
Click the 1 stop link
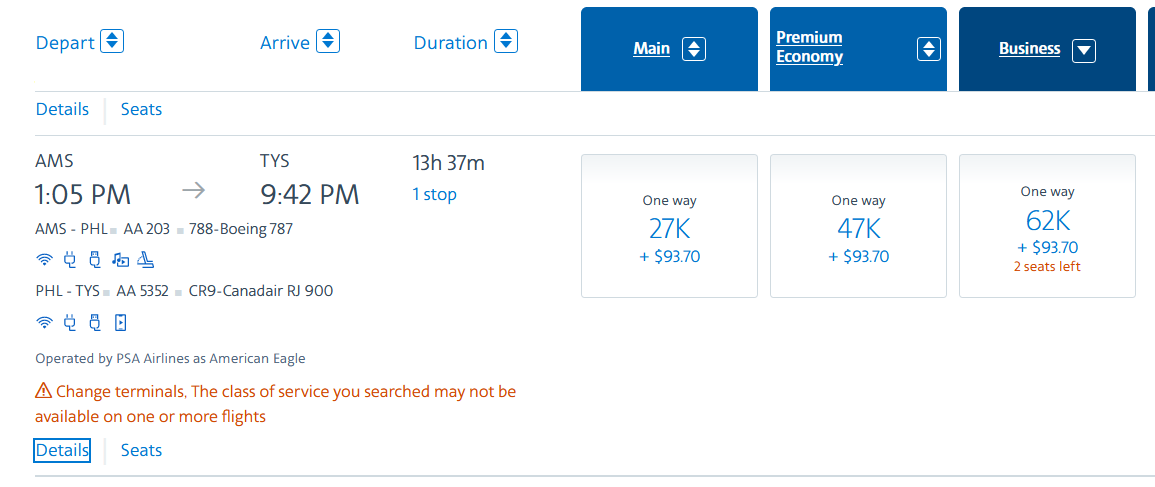[x=434, y=195]
